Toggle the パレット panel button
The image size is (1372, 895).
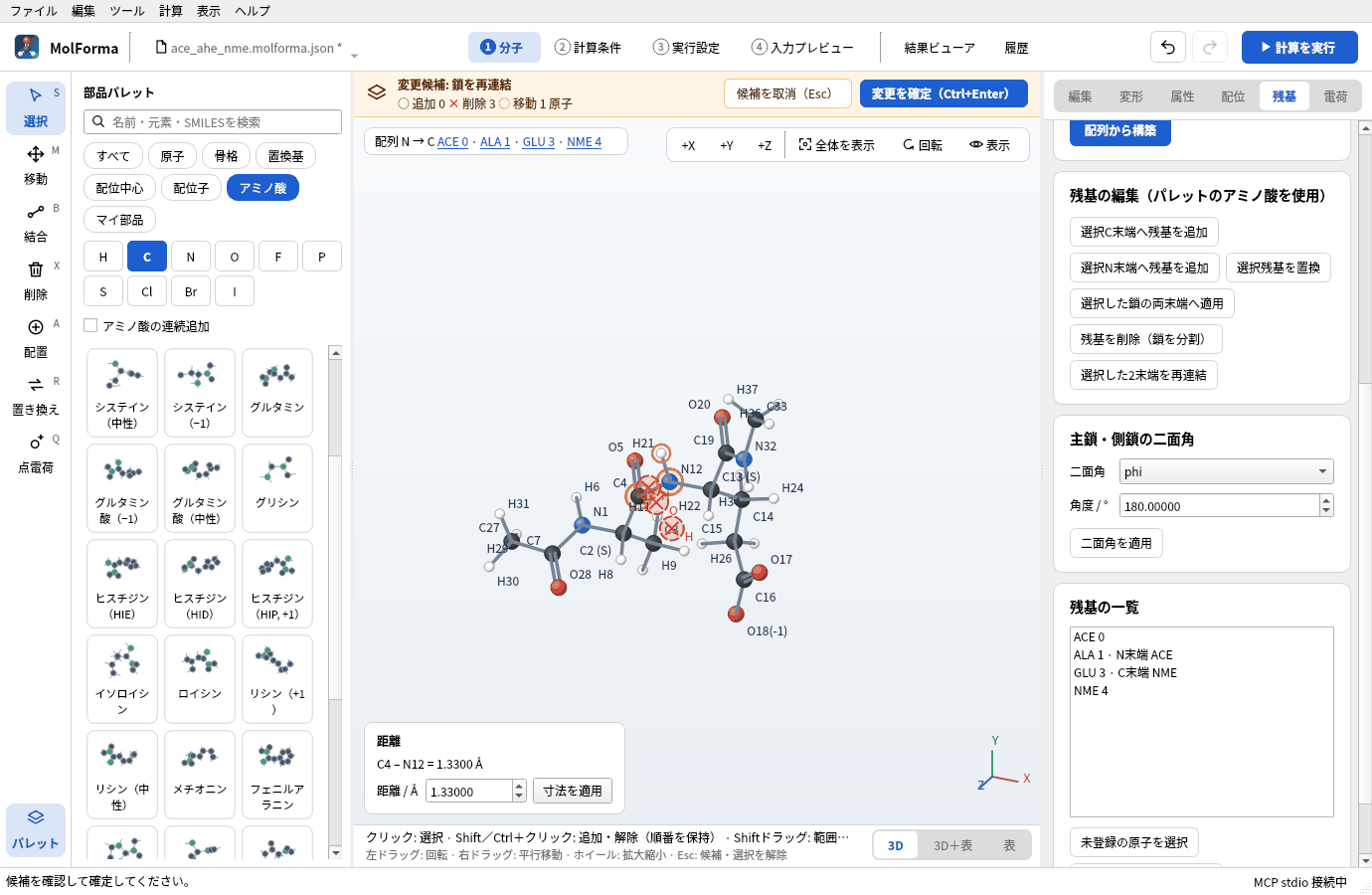36,829
